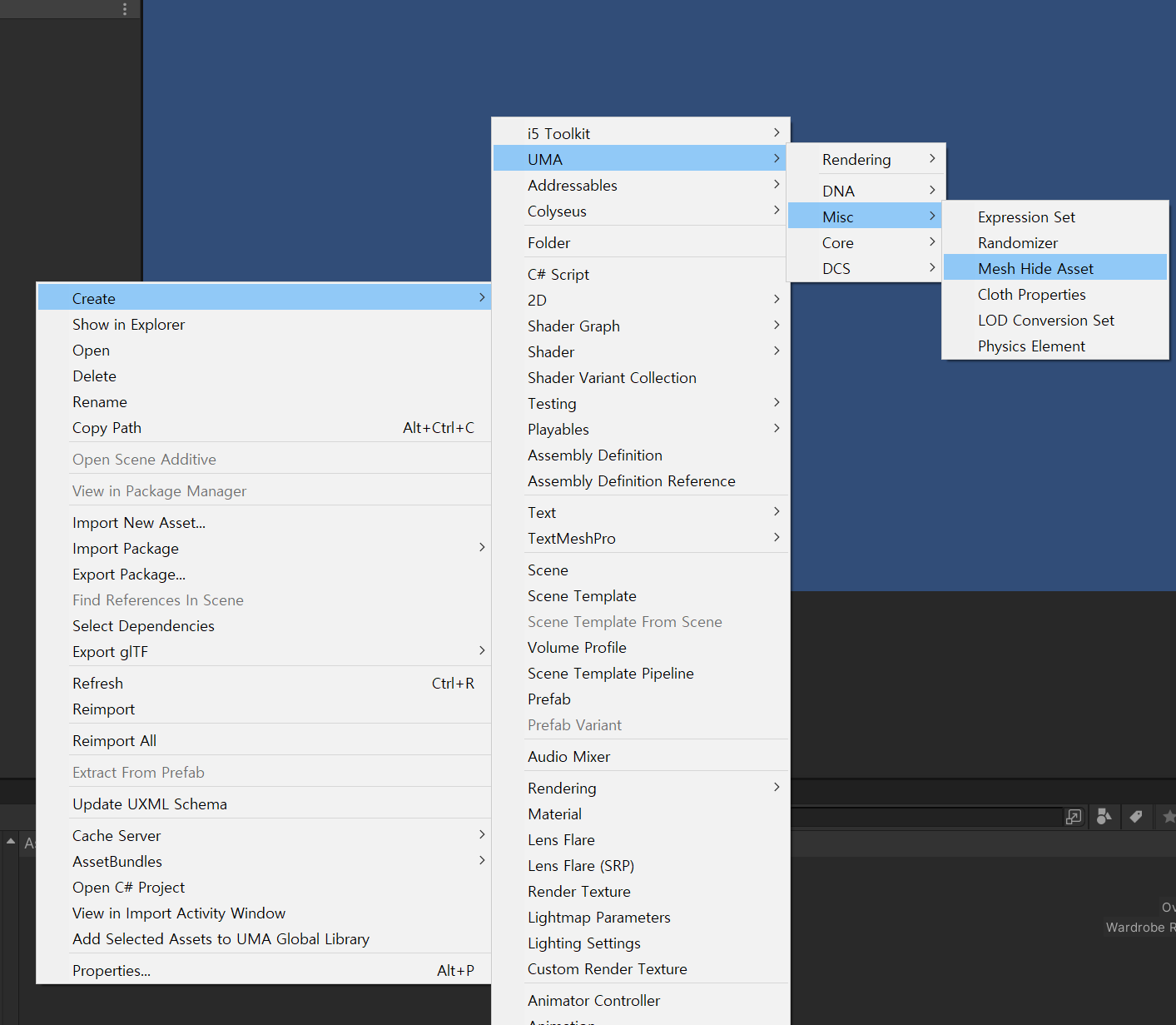The image size is (1176, 1025).
Task: Create a new Scene
Action: (x=640, y=570)
